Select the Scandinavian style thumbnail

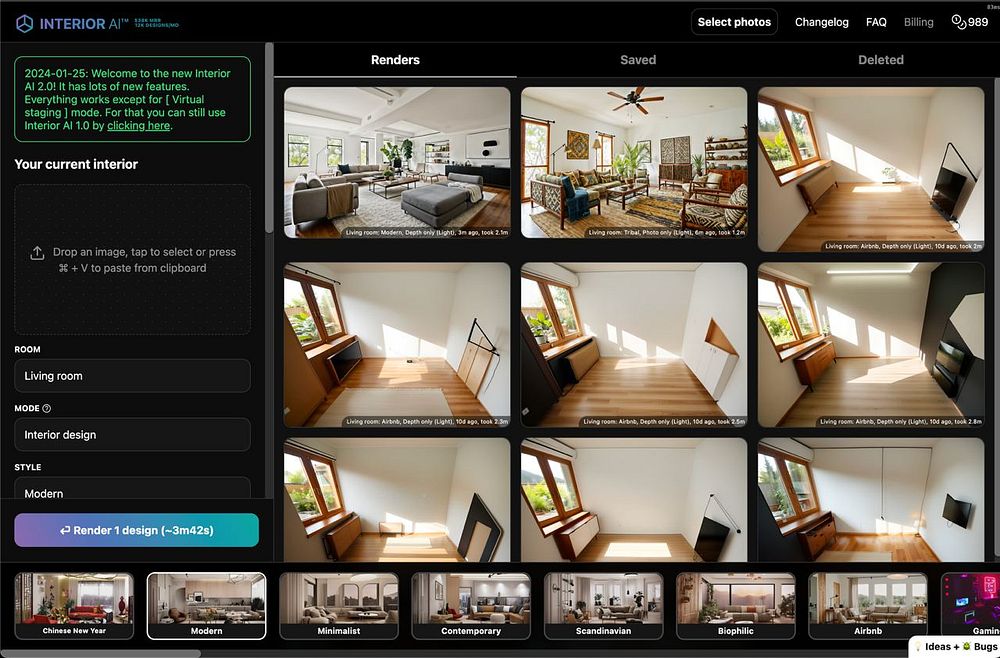tap(603, 606)
